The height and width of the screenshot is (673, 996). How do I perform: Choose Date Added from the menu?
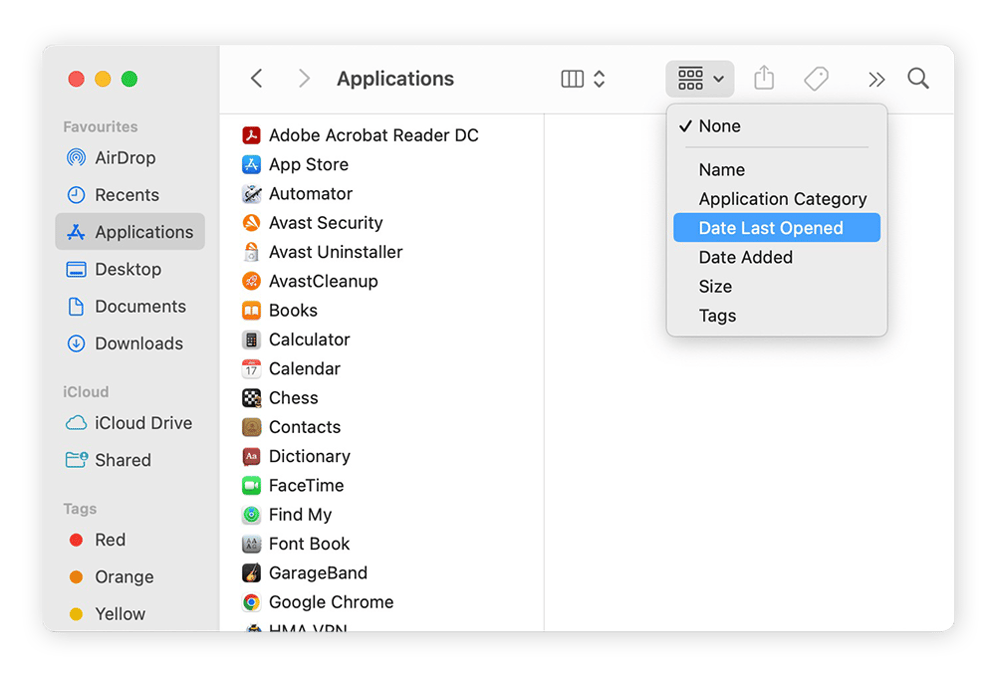[x=745, y=257]
